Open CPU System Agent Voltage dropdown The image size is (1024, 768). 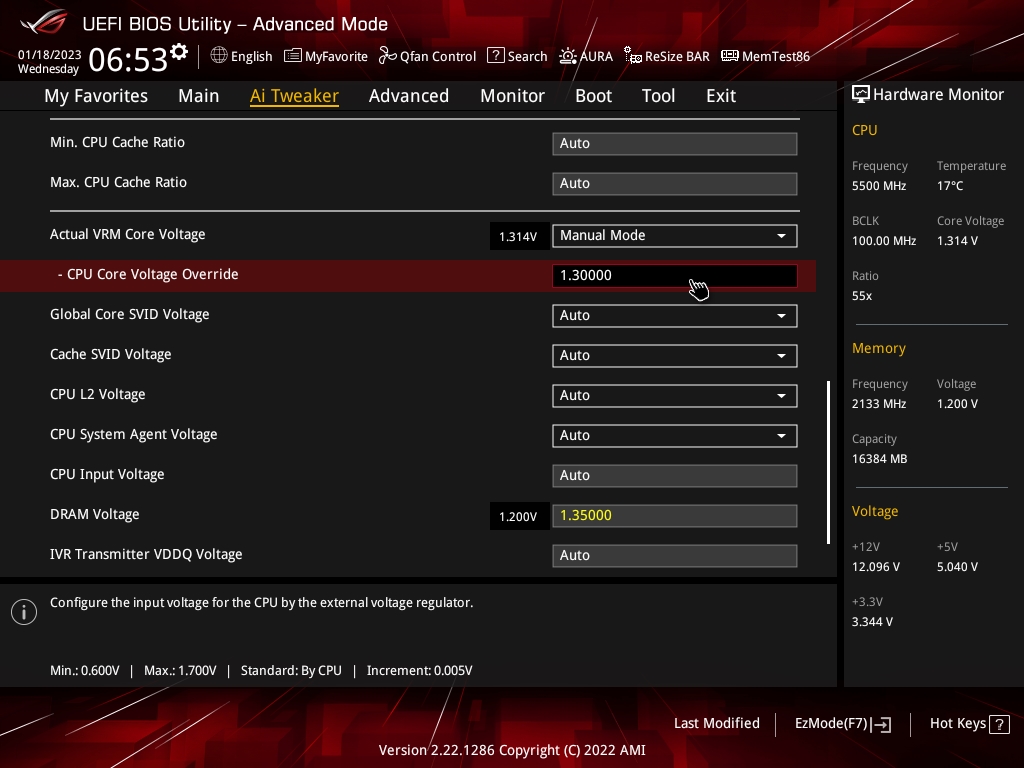coord(675,436)
